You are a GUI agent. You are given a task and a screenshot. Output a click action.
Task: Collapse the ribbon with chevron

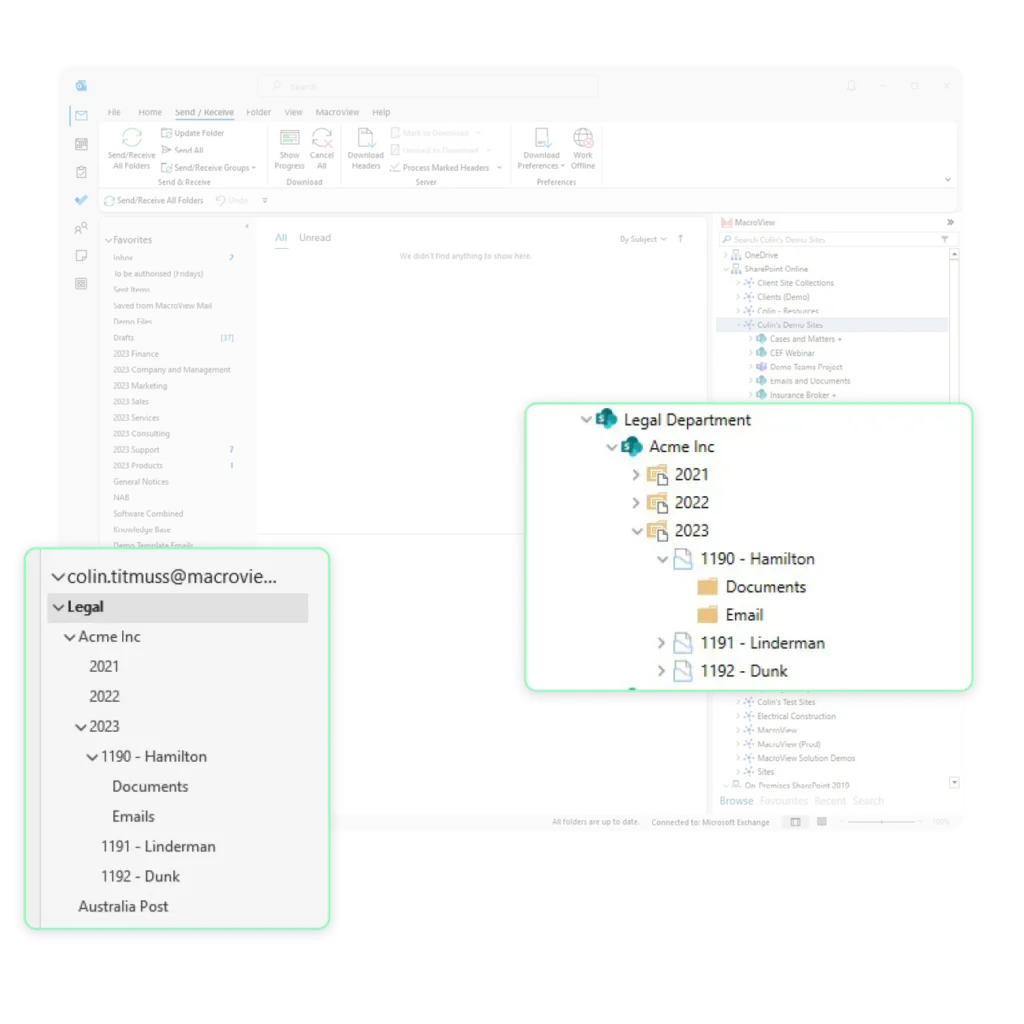(x=948, y=180)
